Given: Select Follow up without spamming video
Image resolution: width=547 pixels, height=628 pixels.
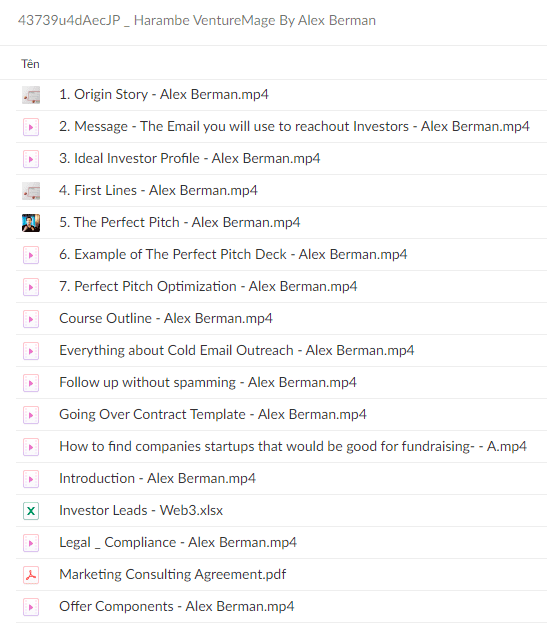Looking at the screenshot, I should pos(208,382).
